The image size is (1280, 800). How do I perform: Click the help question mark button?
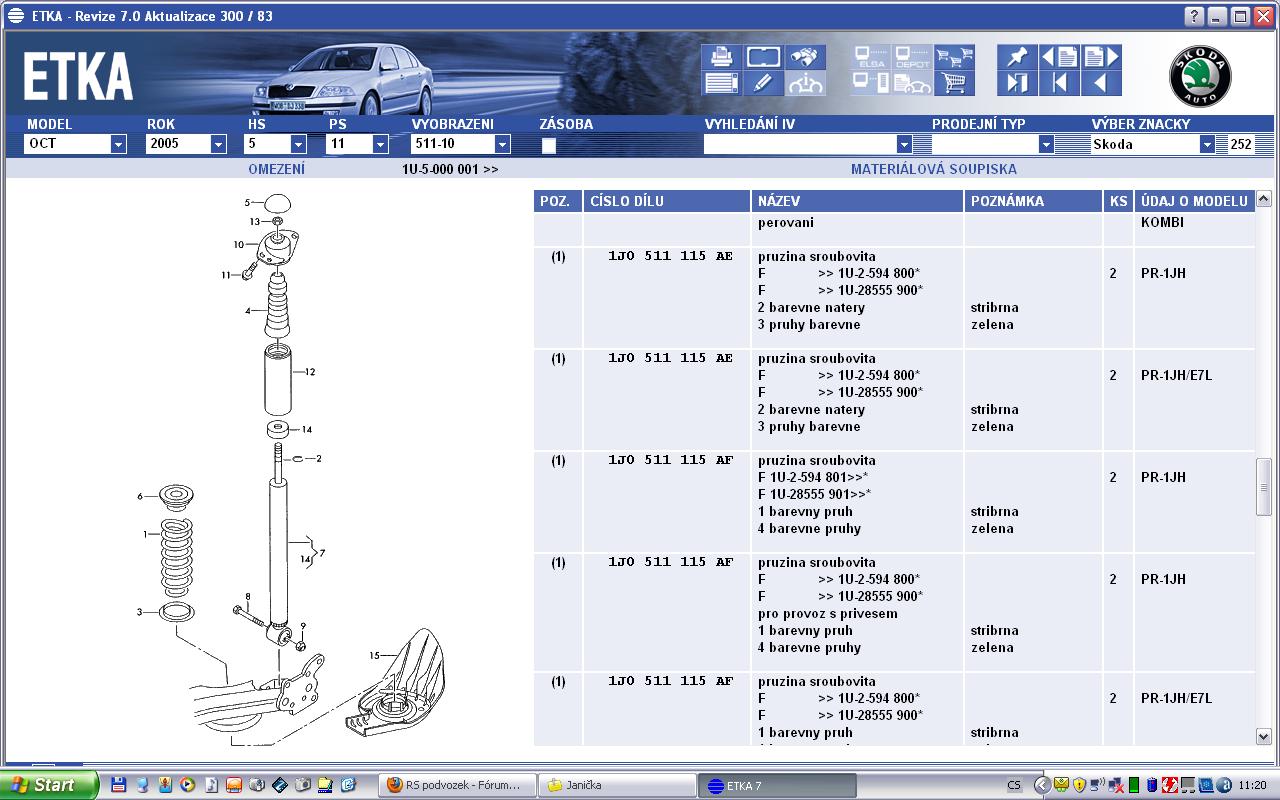[x=1194, y=16]
